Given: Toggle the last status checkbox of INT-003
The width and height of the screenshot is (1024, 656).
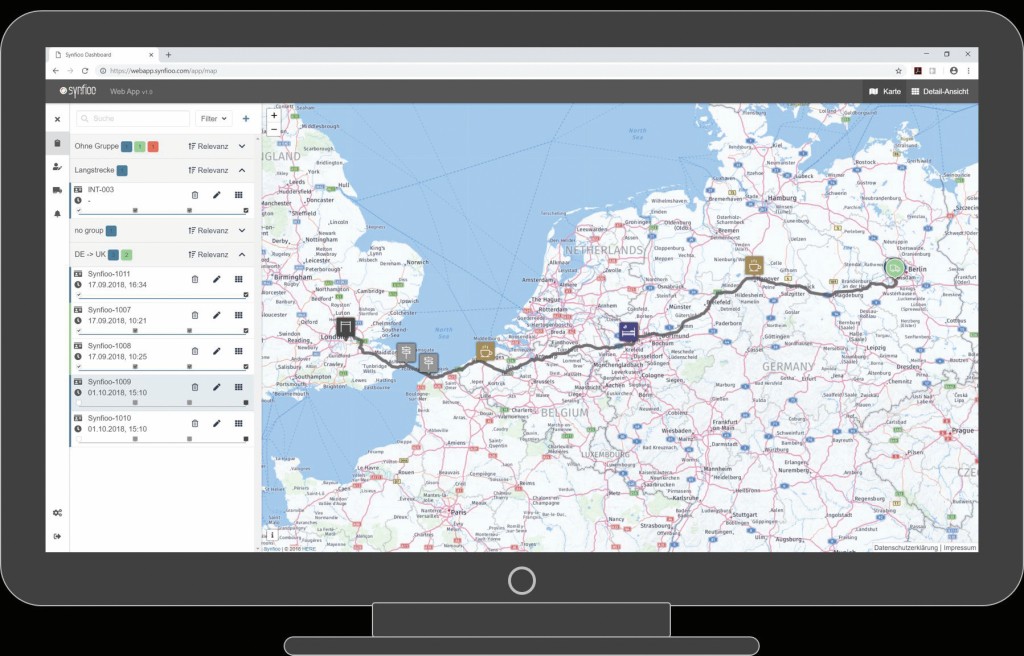Looking at the screenshot, I should coord(246,211).
